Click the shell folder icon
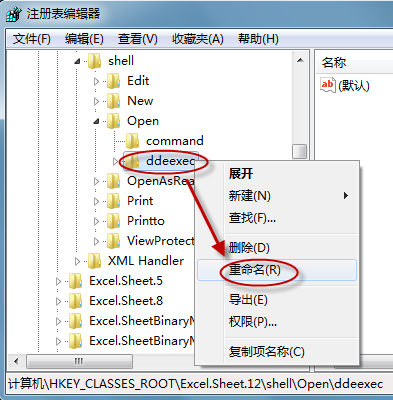Screen dimensions: 393x400 [95, 61]
